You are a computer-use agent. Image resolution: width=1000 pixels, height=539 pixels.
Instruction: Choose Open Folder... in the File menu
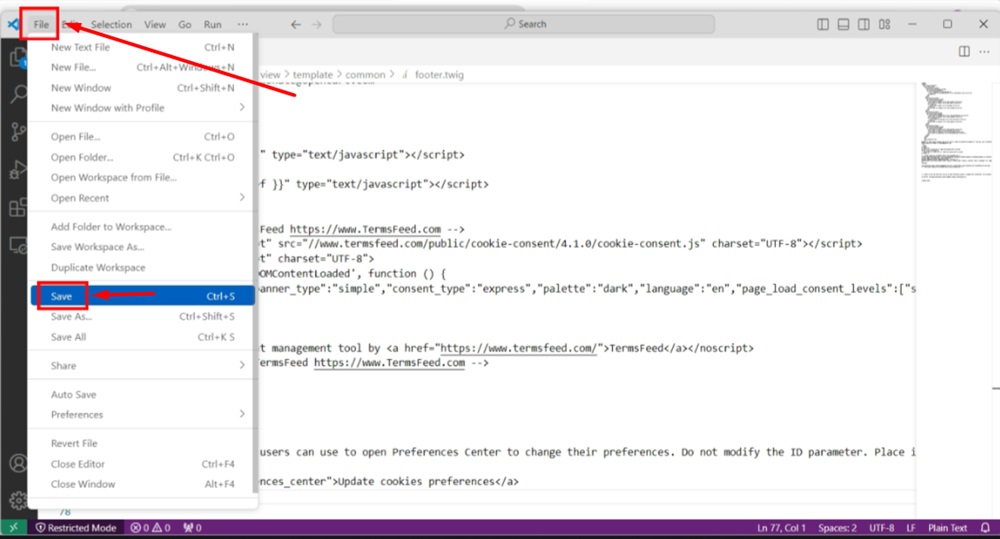click(143, 157)
